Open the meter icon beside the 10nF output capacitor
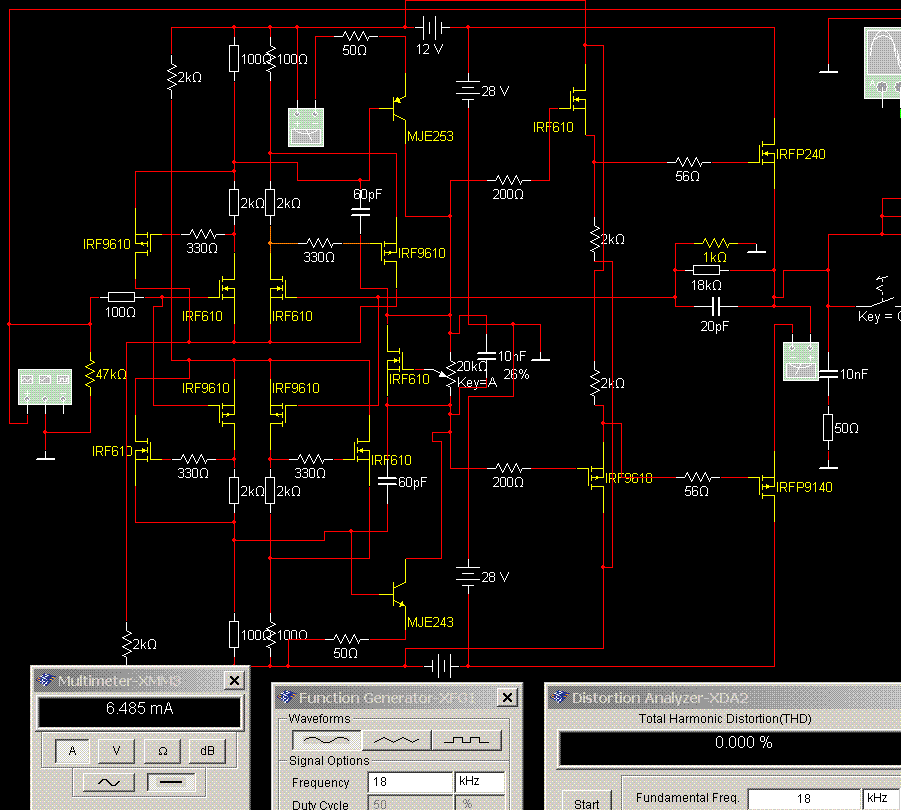This screenshot has width=901, height=810. point(801,361)
